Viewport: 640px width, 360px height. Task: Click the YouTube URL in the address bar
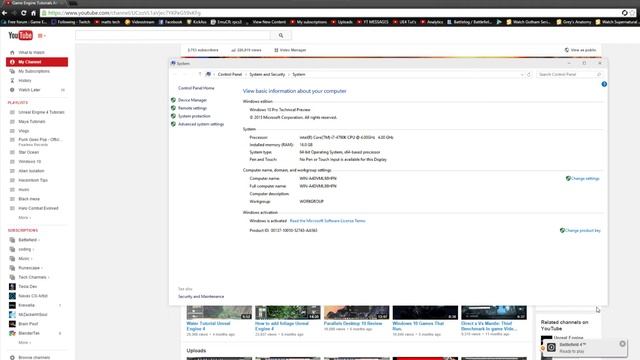coord(124,13)
